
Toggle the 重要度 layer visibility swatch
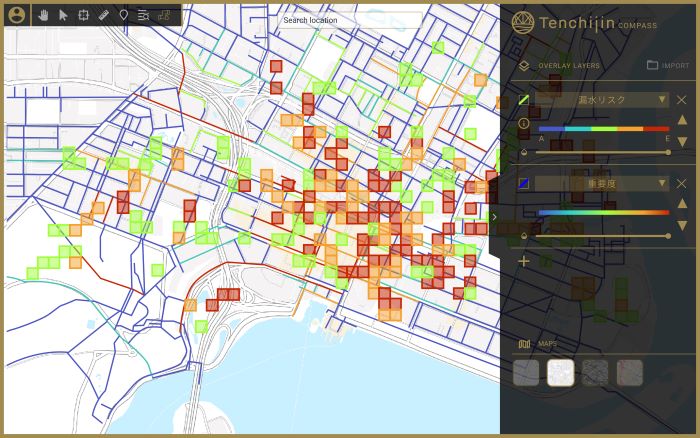click(x=523, y=184)
